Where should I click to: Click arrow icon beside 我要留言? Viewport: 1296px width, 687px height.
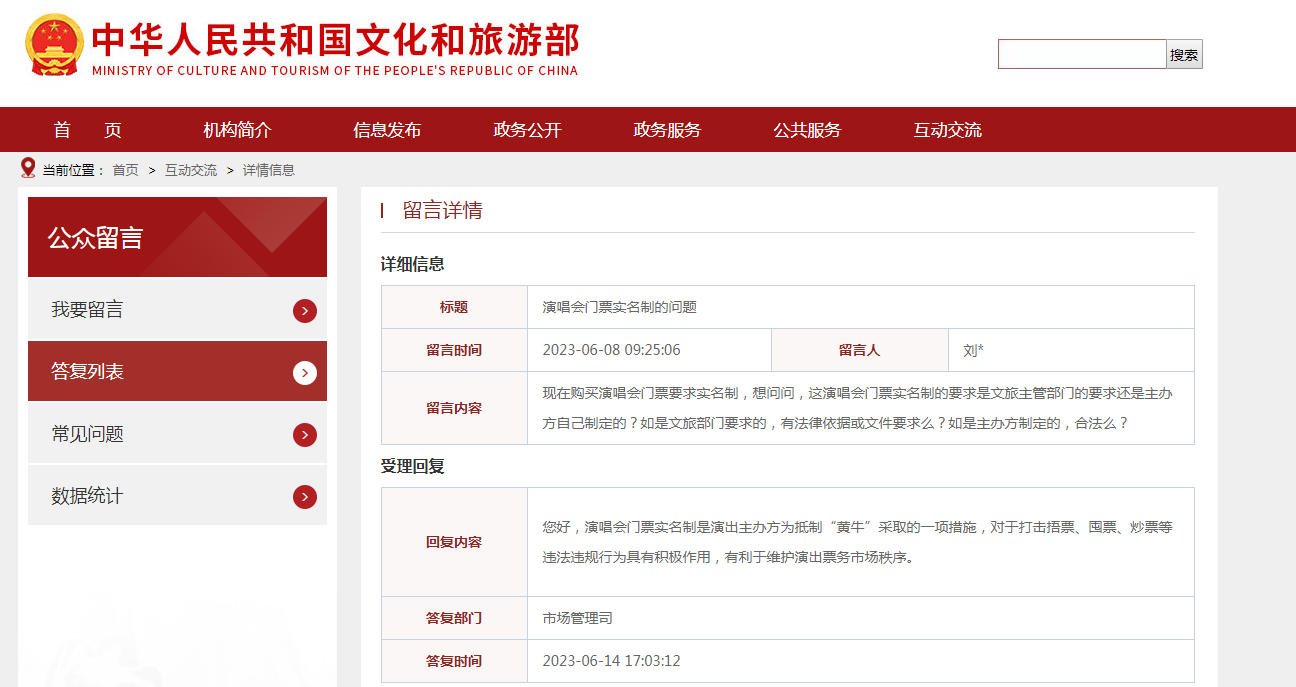305,311
